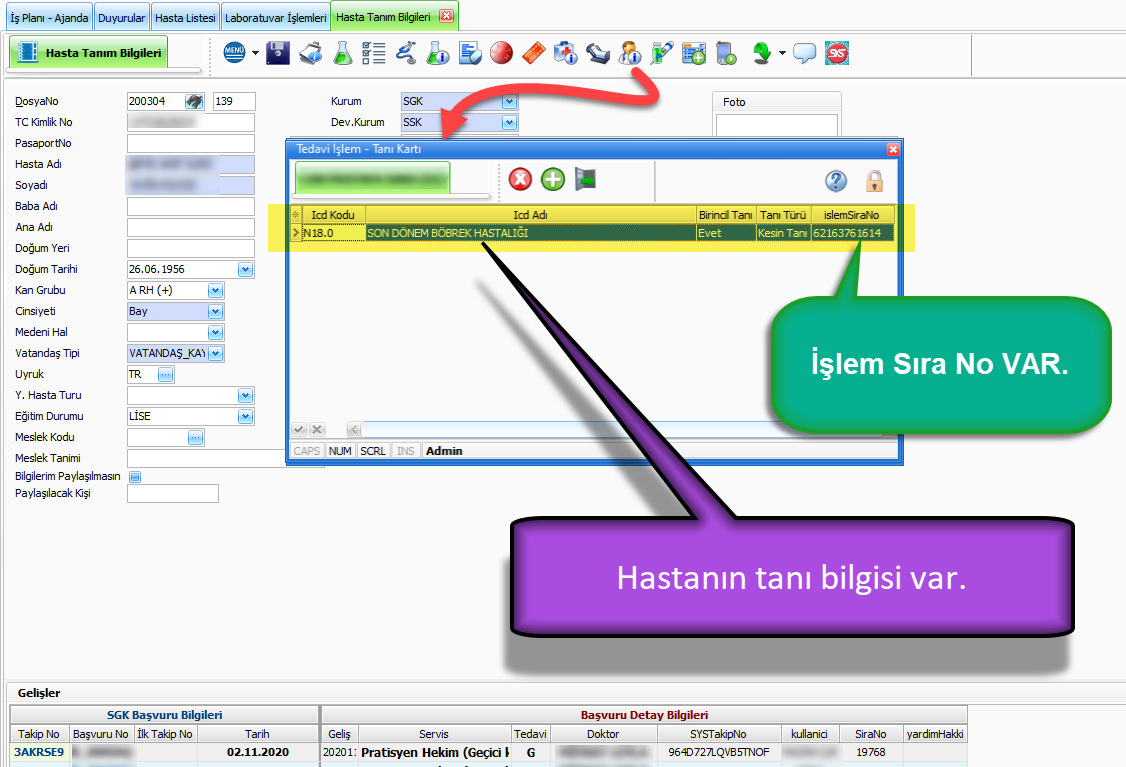The width and height of the screenshot is (1126, 767).
Task: Click the exit door icon in Tanı Kartı
Action: click(585, 179)
